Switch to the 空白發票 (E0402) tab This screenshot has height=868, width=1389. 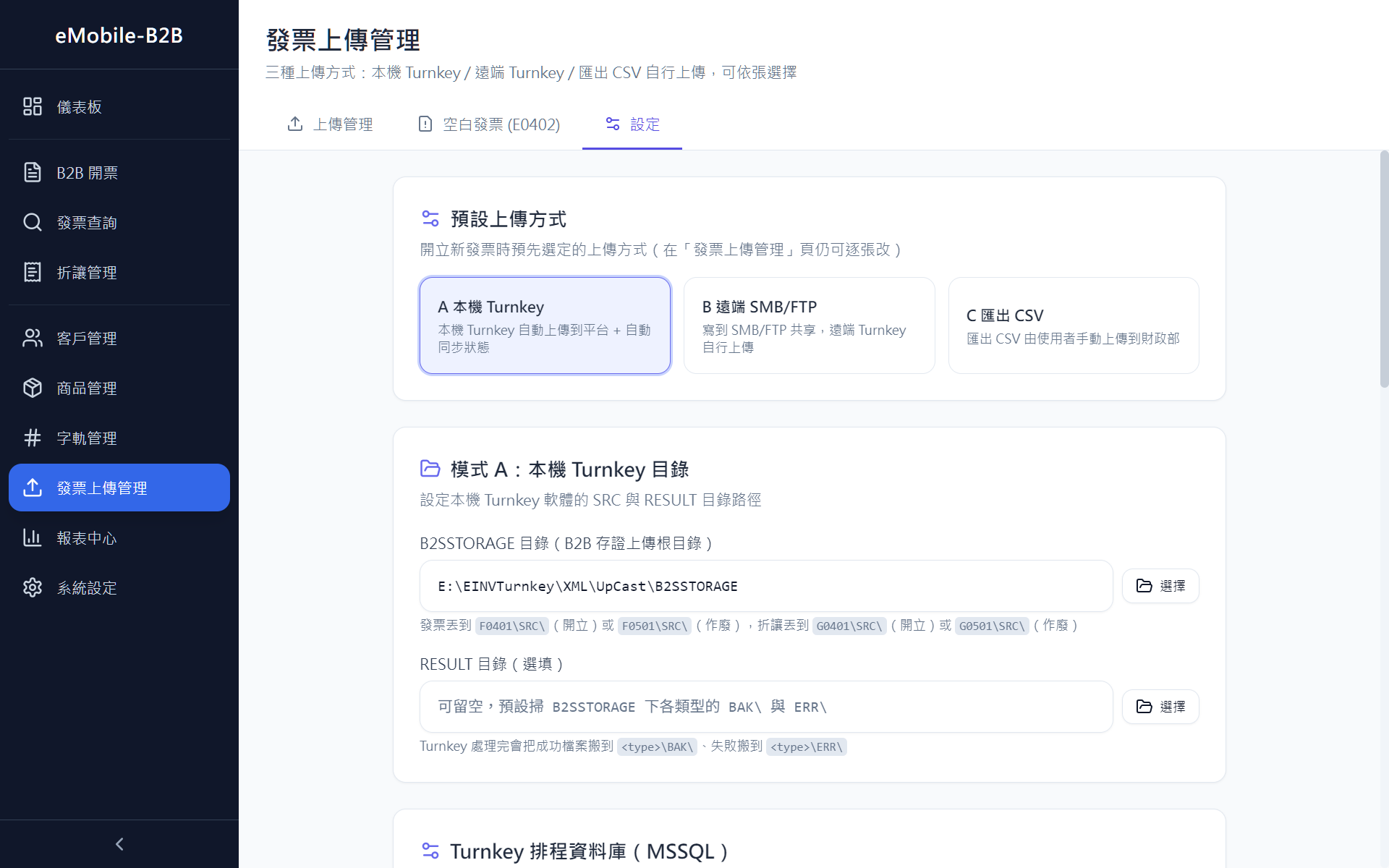489,124
